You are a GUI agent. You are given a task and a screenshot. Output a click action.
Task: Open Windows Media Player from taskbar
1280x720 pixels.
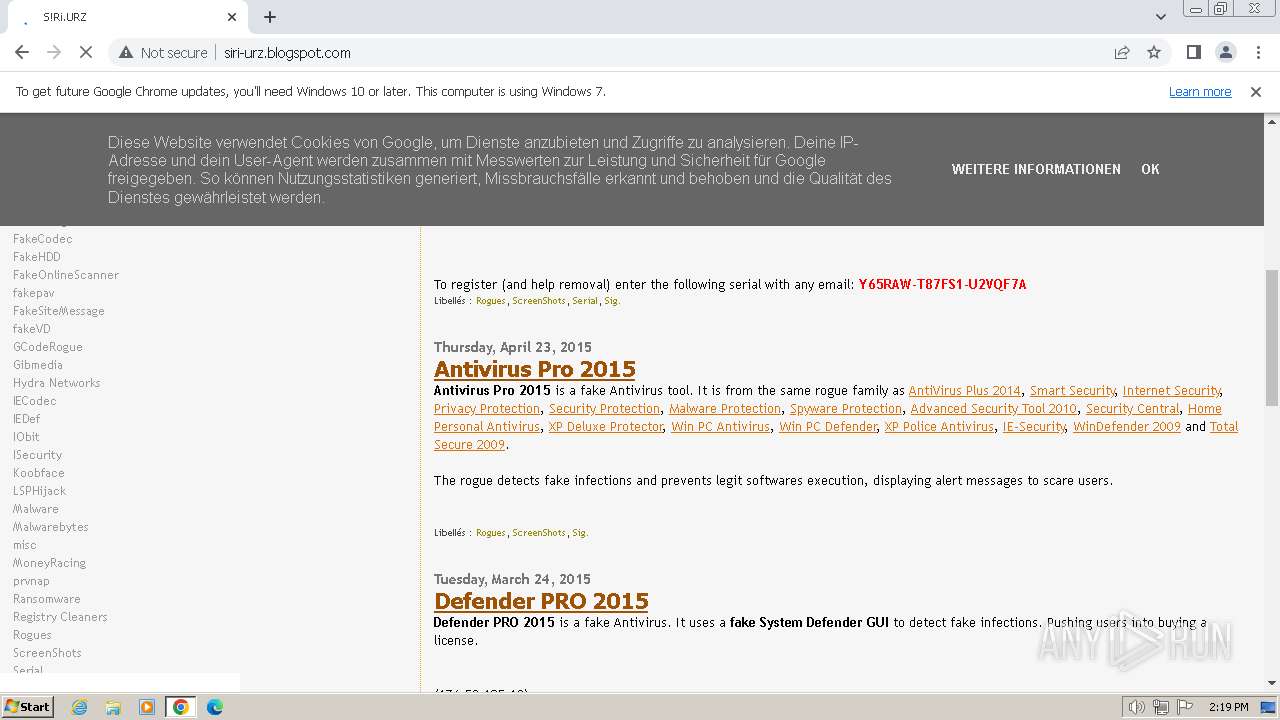147,707
